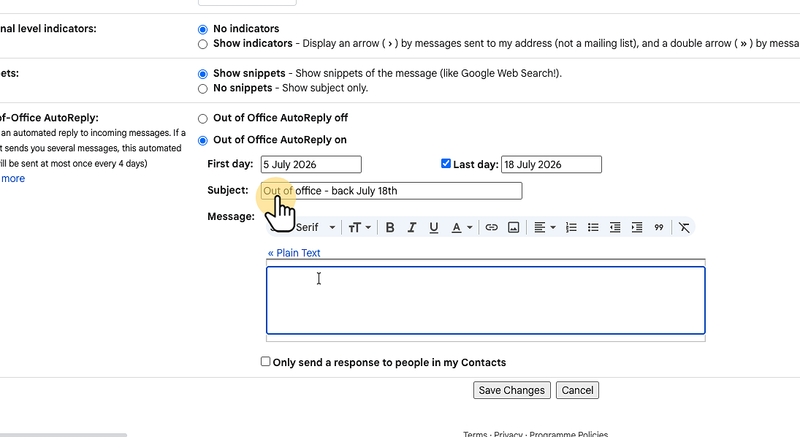Remove formatting from the message text
800x437 pixels.
[684, 227]
